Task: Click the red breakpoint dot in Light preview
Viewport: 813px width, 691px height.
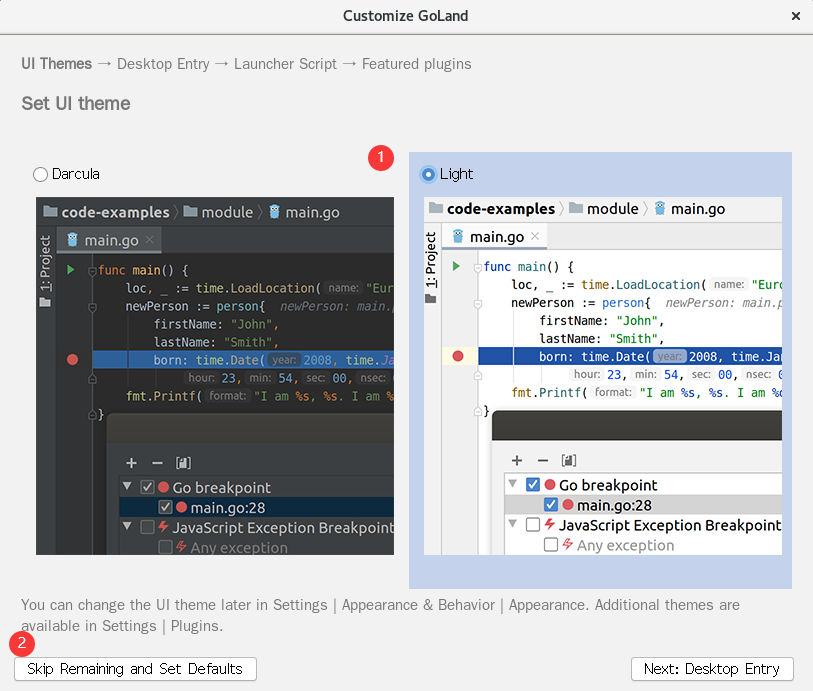Action: coord(458,356)
